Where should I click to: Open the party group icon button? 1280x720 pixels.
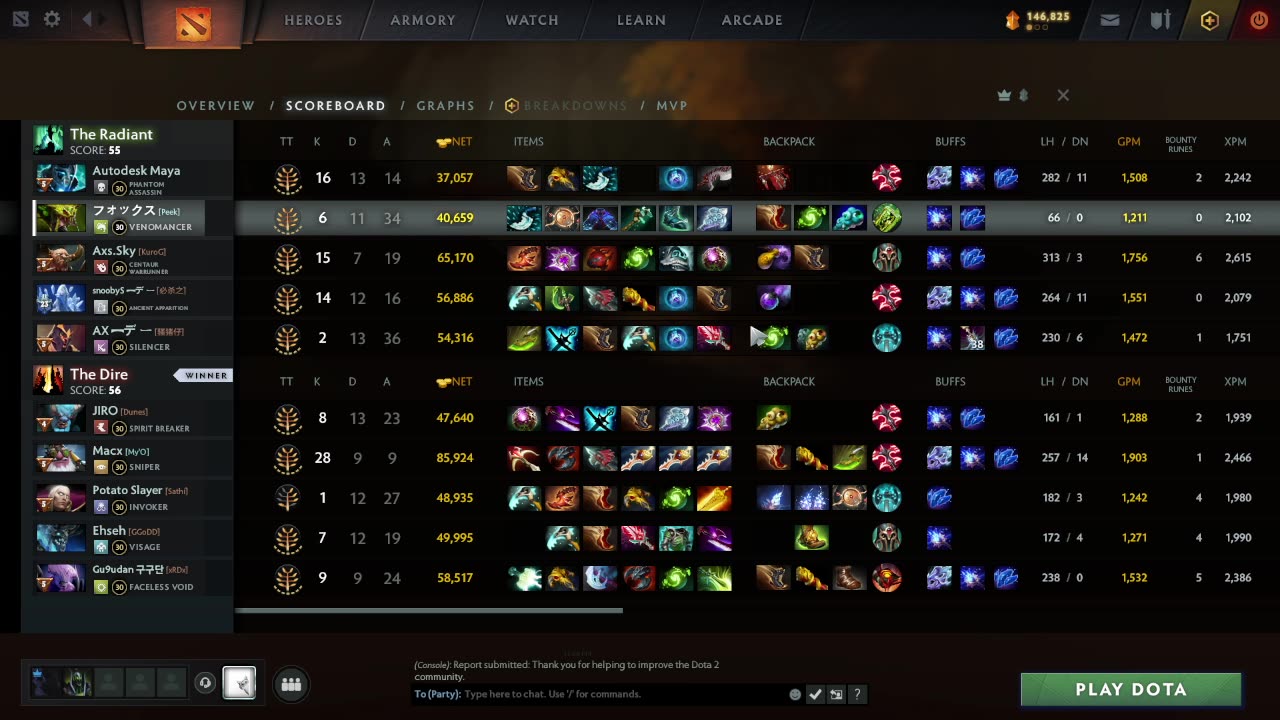(291, 684)
